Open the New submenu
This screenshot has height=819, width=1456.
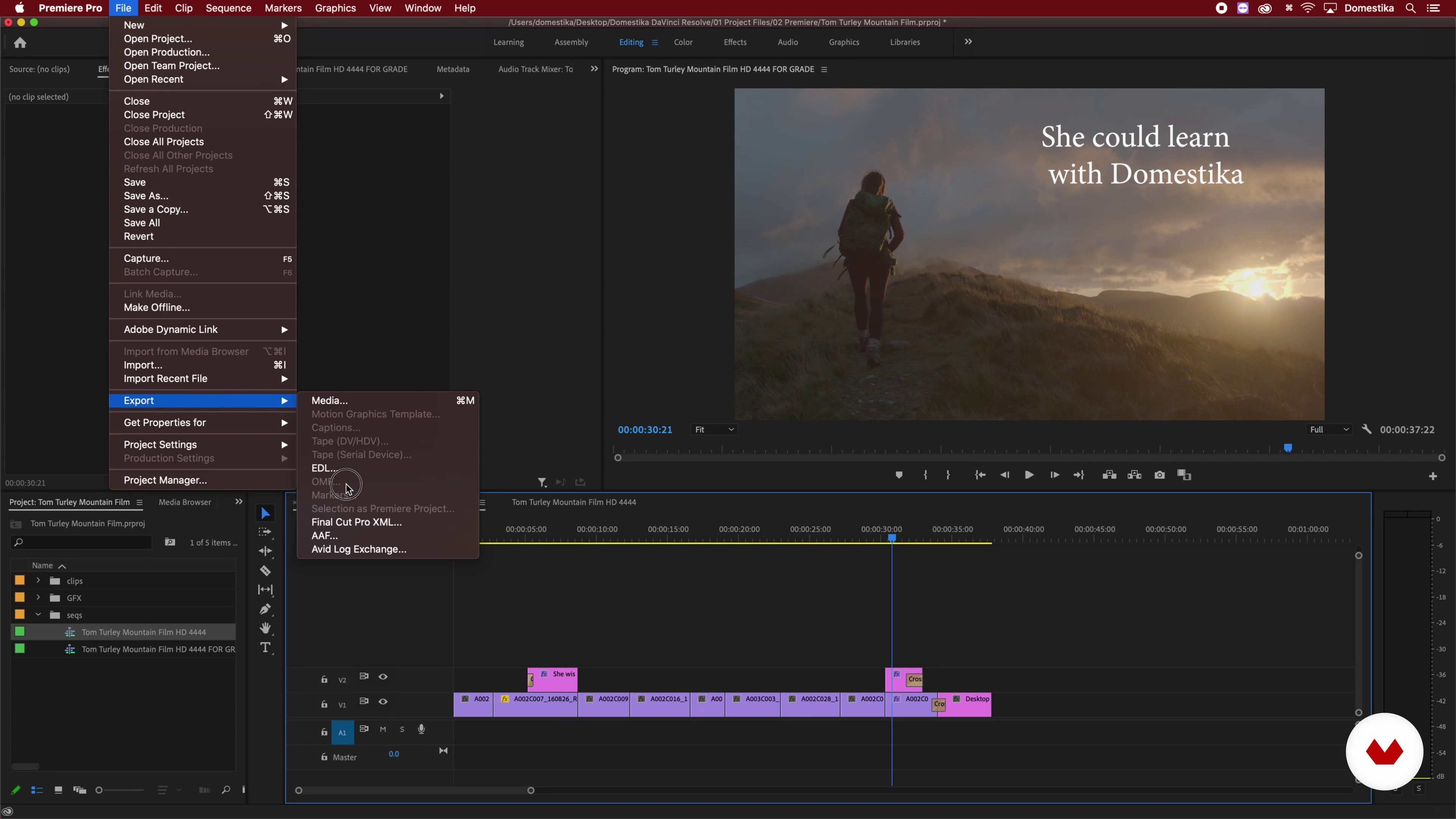click(x=202, y=25)
